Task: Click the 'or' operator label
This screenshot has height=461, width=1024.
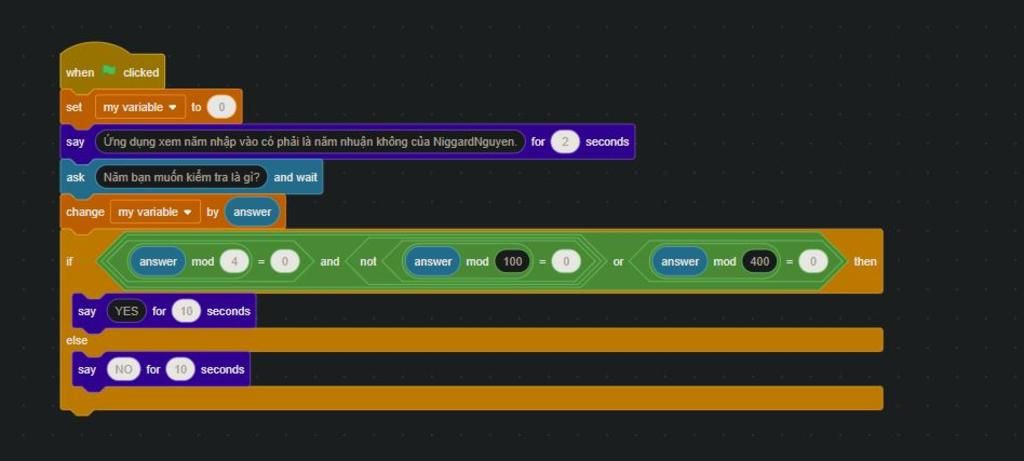Action: (x=618, y=262)
